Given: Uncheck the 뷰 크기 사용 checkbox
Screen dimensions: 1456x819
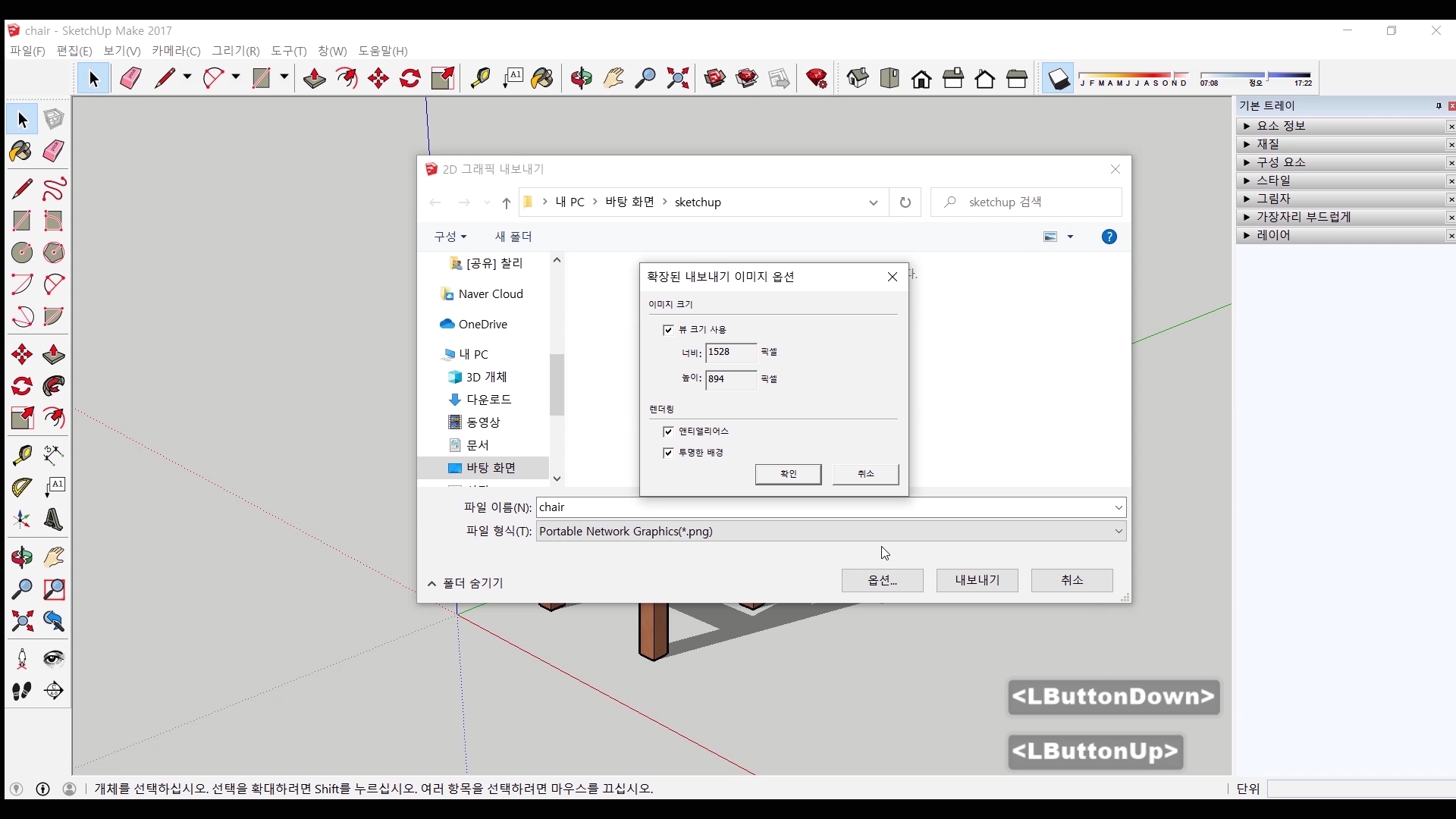Looking at the screenshot, I should tap(668, 330).
